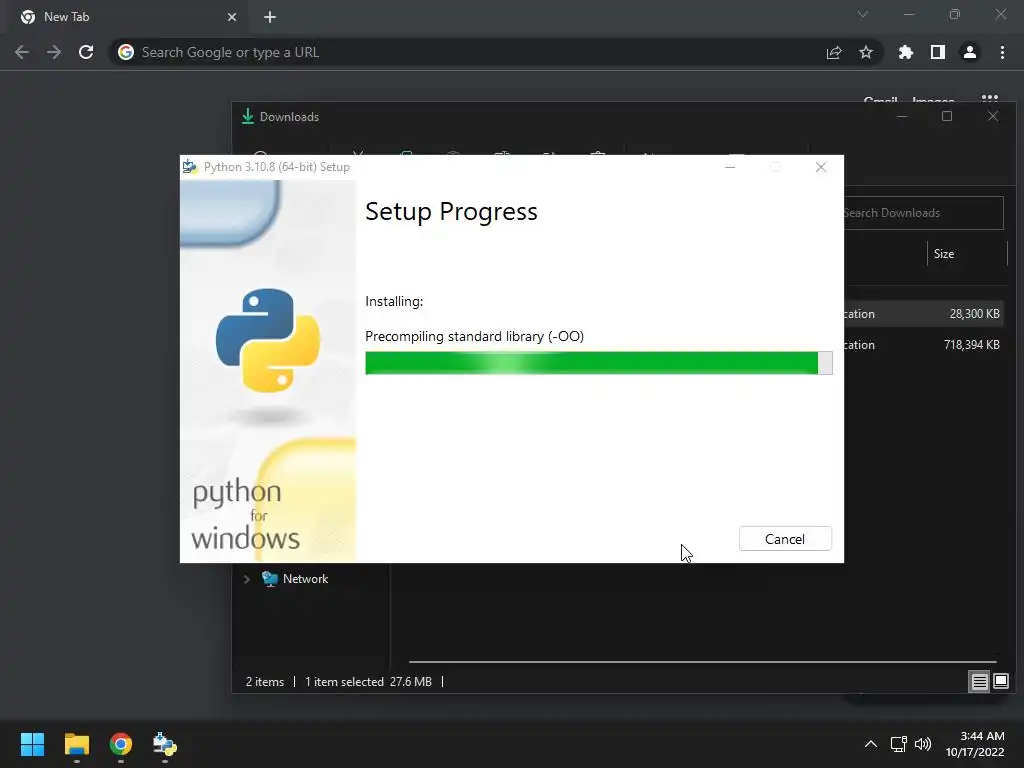1024x768 pixels.
Task: Click the Downloads window title icon
Action: [x=248, y=116]
